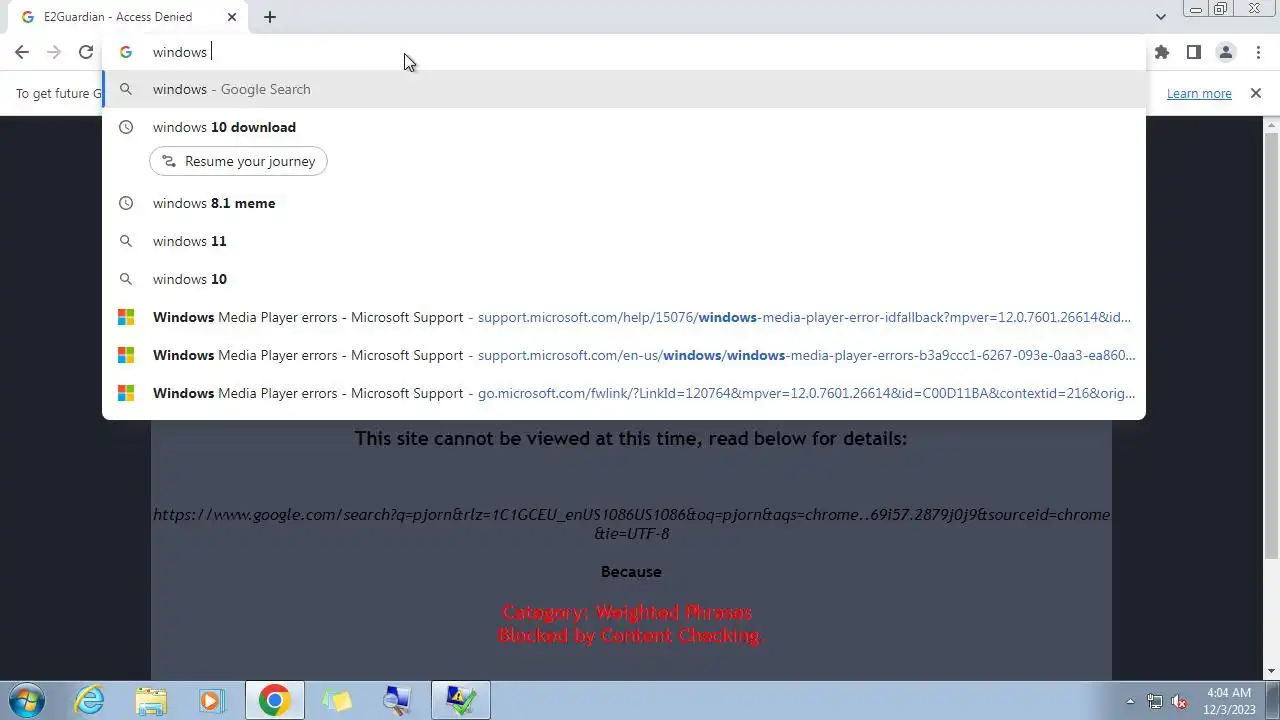Click Microsoft logo of help/15076 suggestion
This screenshot has height=720, width=1280.
(x=126, y=317)
